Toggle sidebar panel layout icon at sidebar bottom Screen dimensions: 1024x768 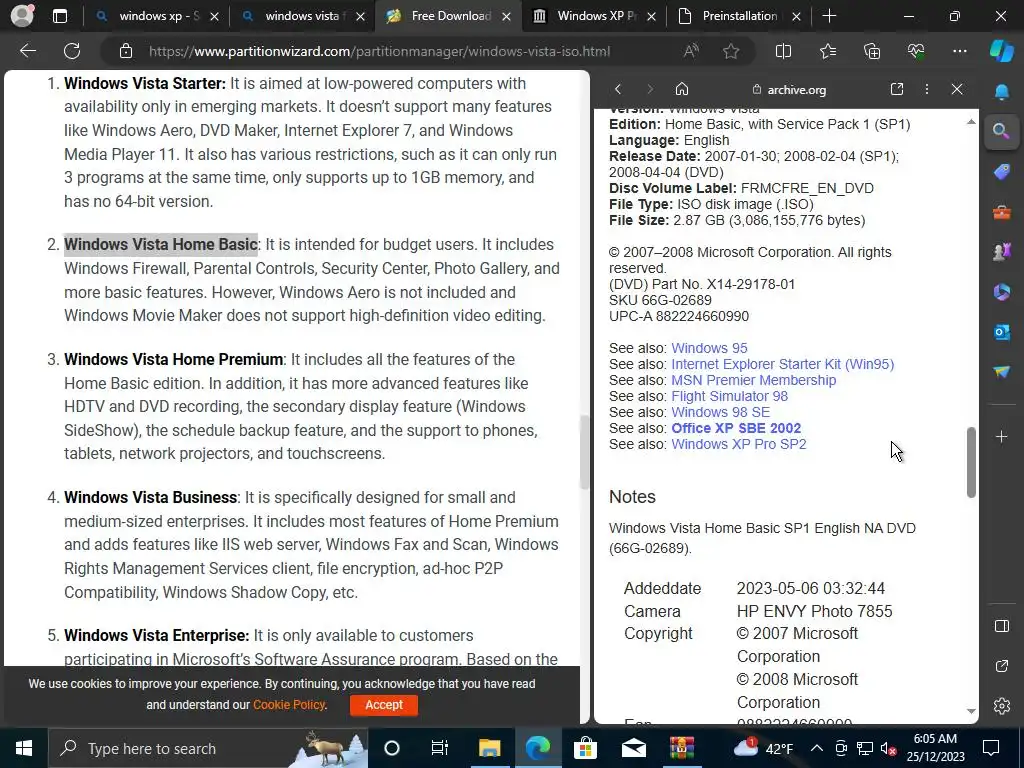1001,626
